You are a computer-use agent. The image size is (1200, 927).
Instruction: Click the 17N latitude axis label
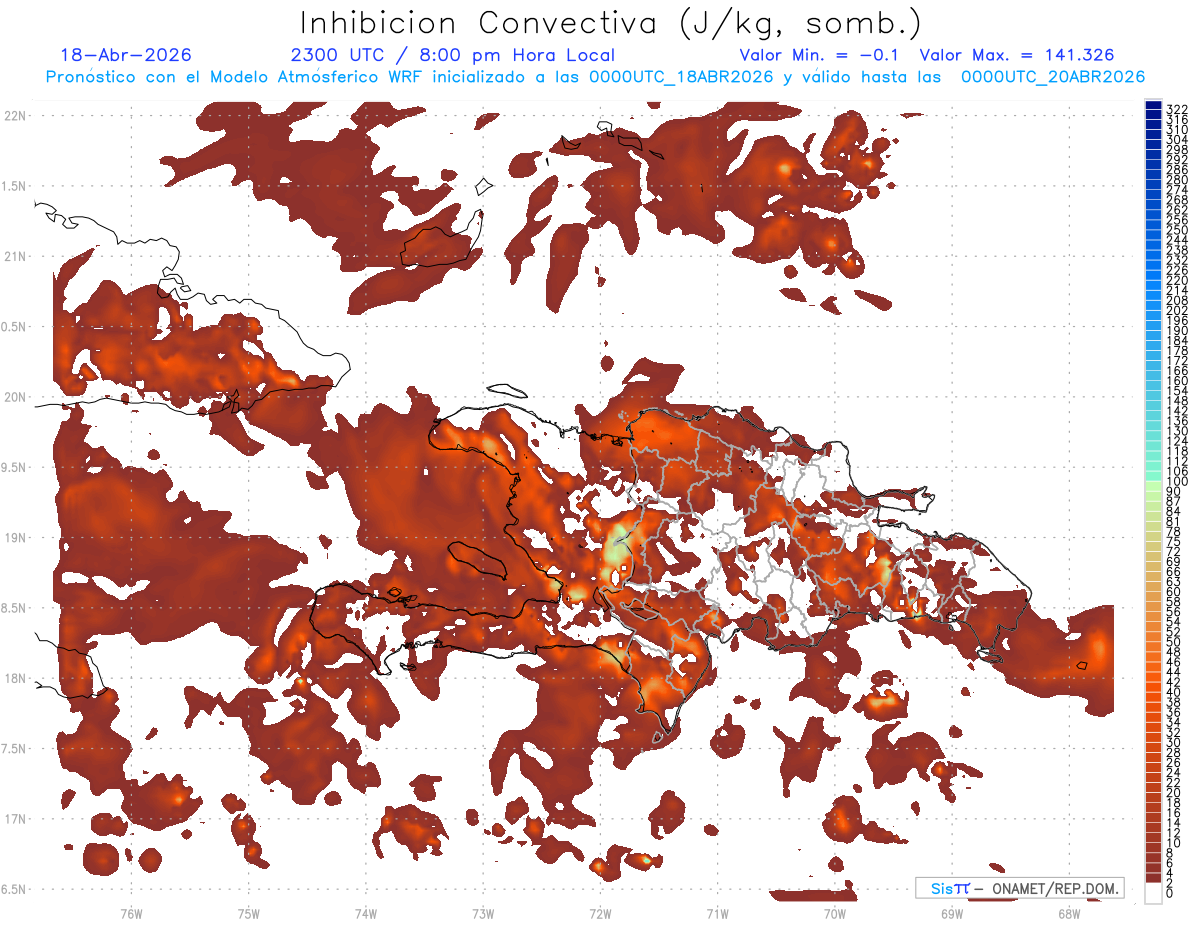(x=15, y=819)
